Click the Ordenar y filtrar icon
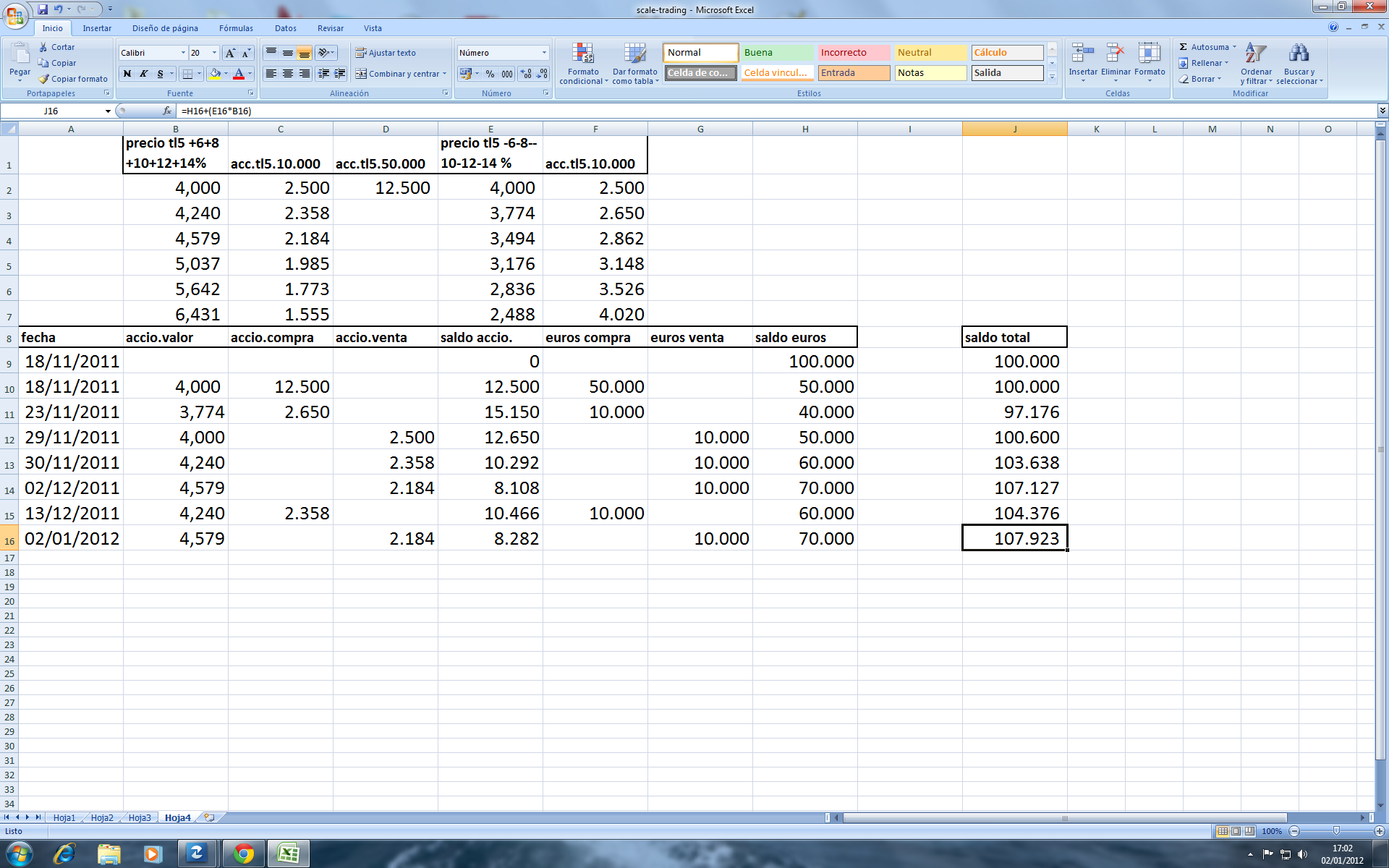The width and height of the screenshot is (1389, 868). tap(1256, 54)
